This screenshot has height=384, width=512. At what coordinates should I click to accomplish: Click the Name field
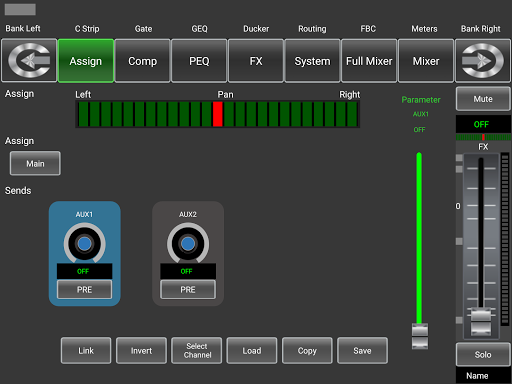coord(483,376)
